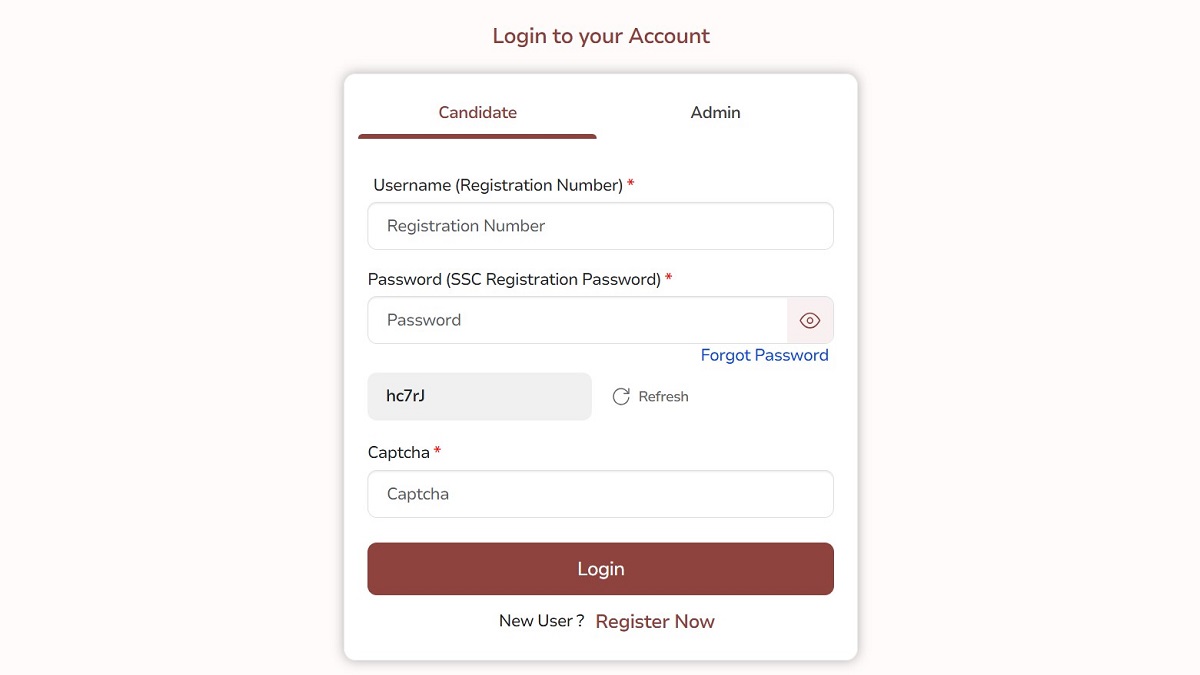The width and height of the screenshot is (1200, 675).
Task: Click the Username (Registration Number) label
Action: tap(498, 185)
